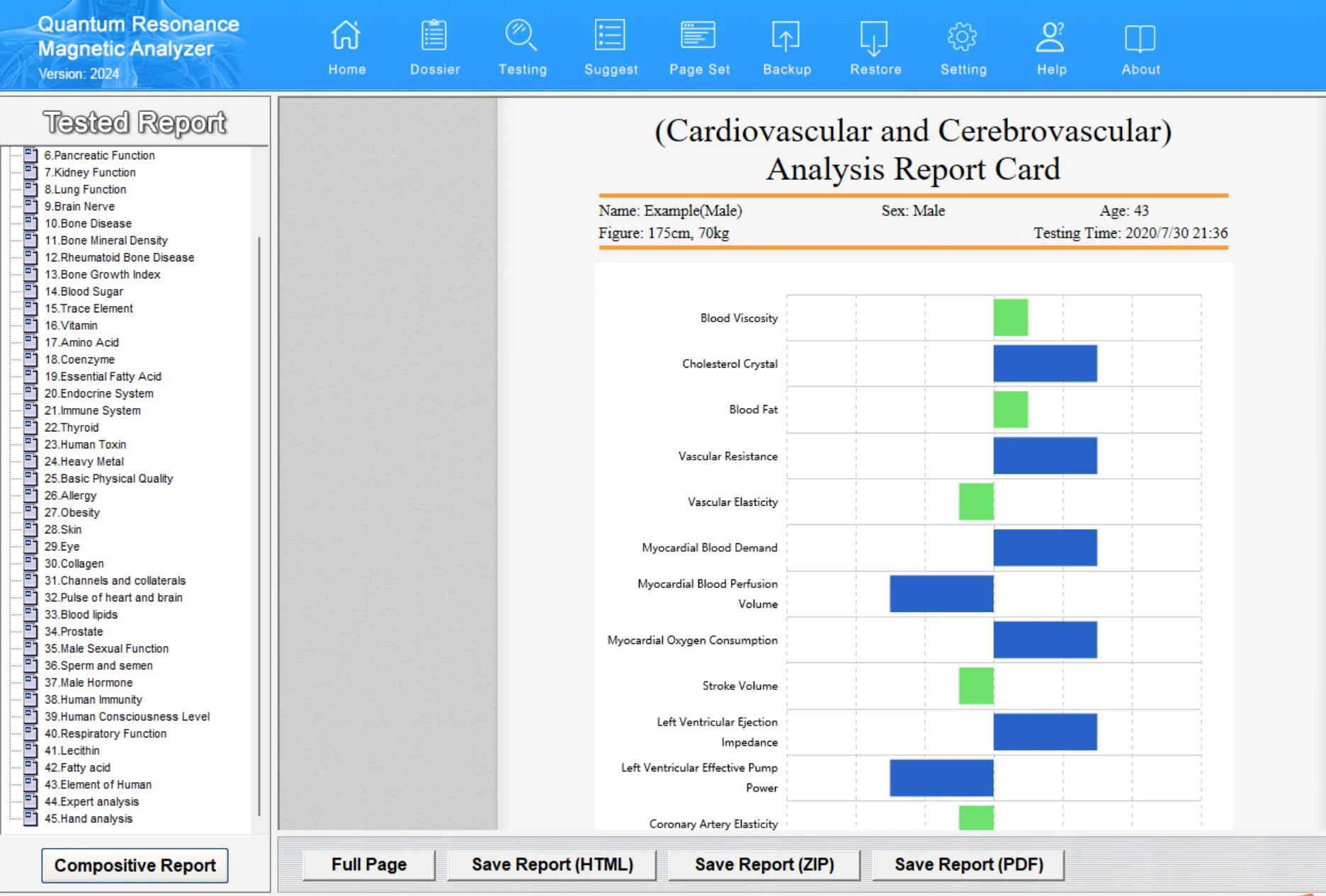This screenshot has width=1326, height=896.
Task: Choose 45.Hand analysis report
Action: tap(89, 818)
